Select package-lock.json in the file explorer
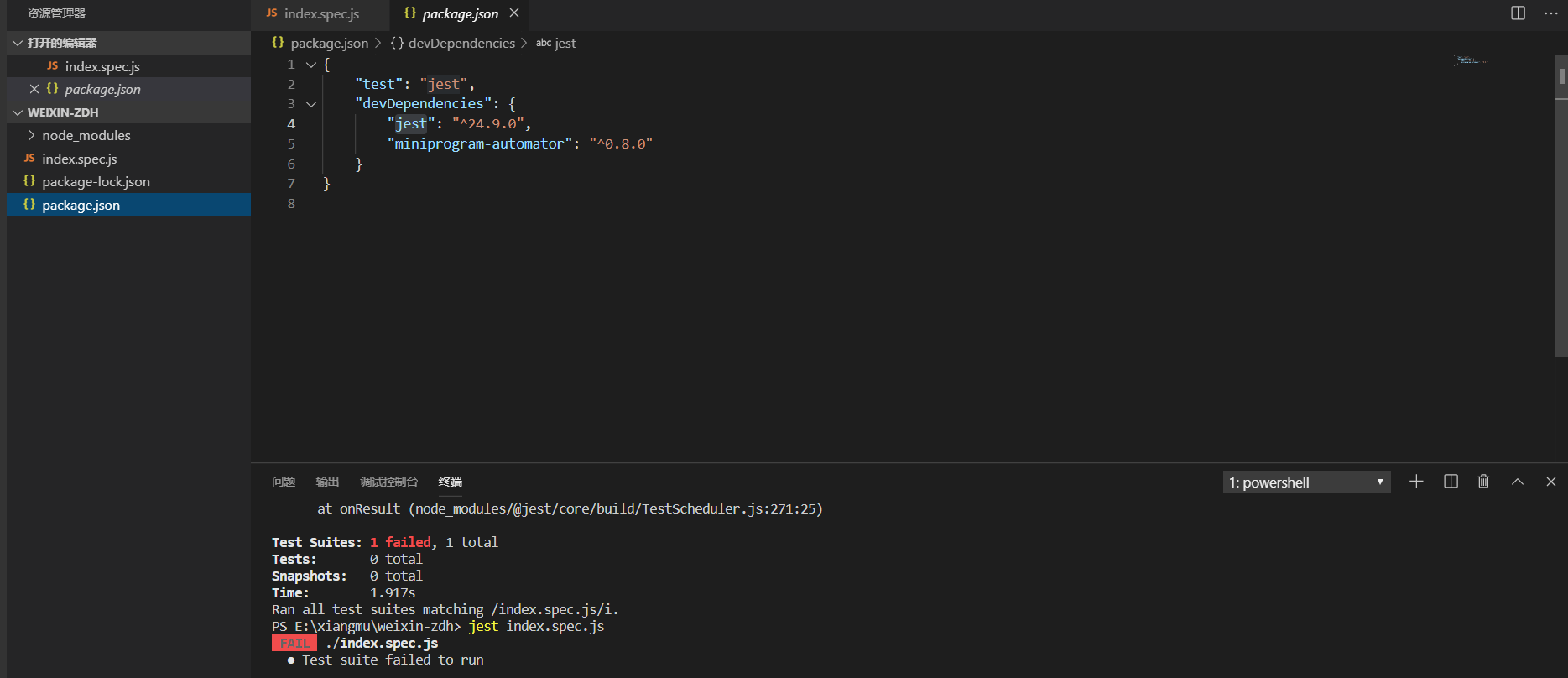Screen dimensions: 1568x678 pyautogui.click(x=96, y=181)
